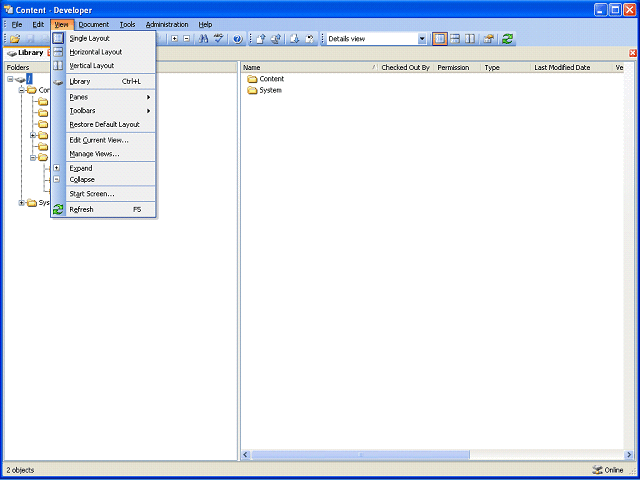Image resolution: width=640 pixels, height=480 pixels.
Task: Run spell check from the ABC icon
Action: pyautogui.click(x=219, y=39)
